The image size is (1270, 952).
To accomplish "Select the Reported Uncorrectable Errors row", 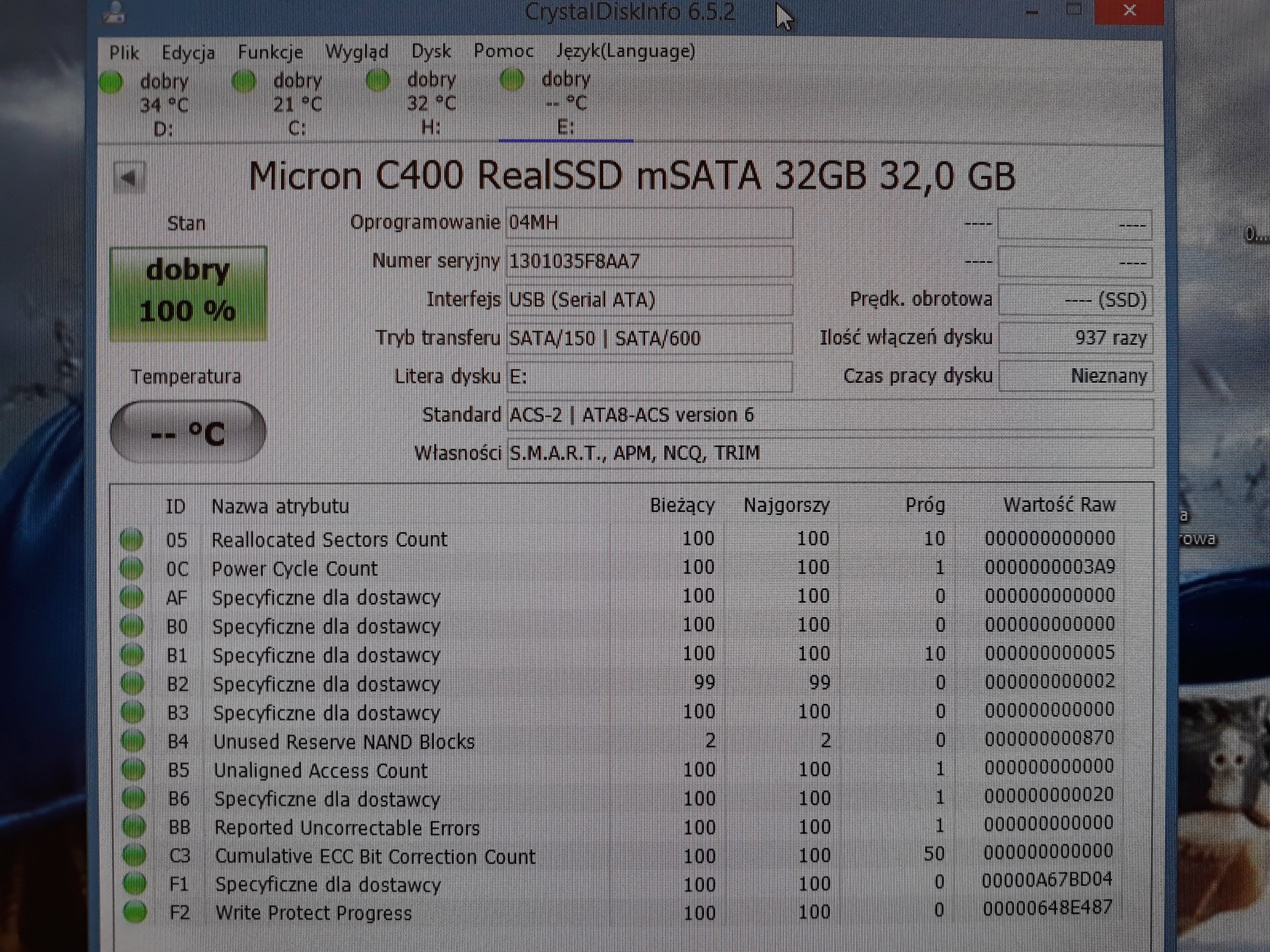I will 618,827.
